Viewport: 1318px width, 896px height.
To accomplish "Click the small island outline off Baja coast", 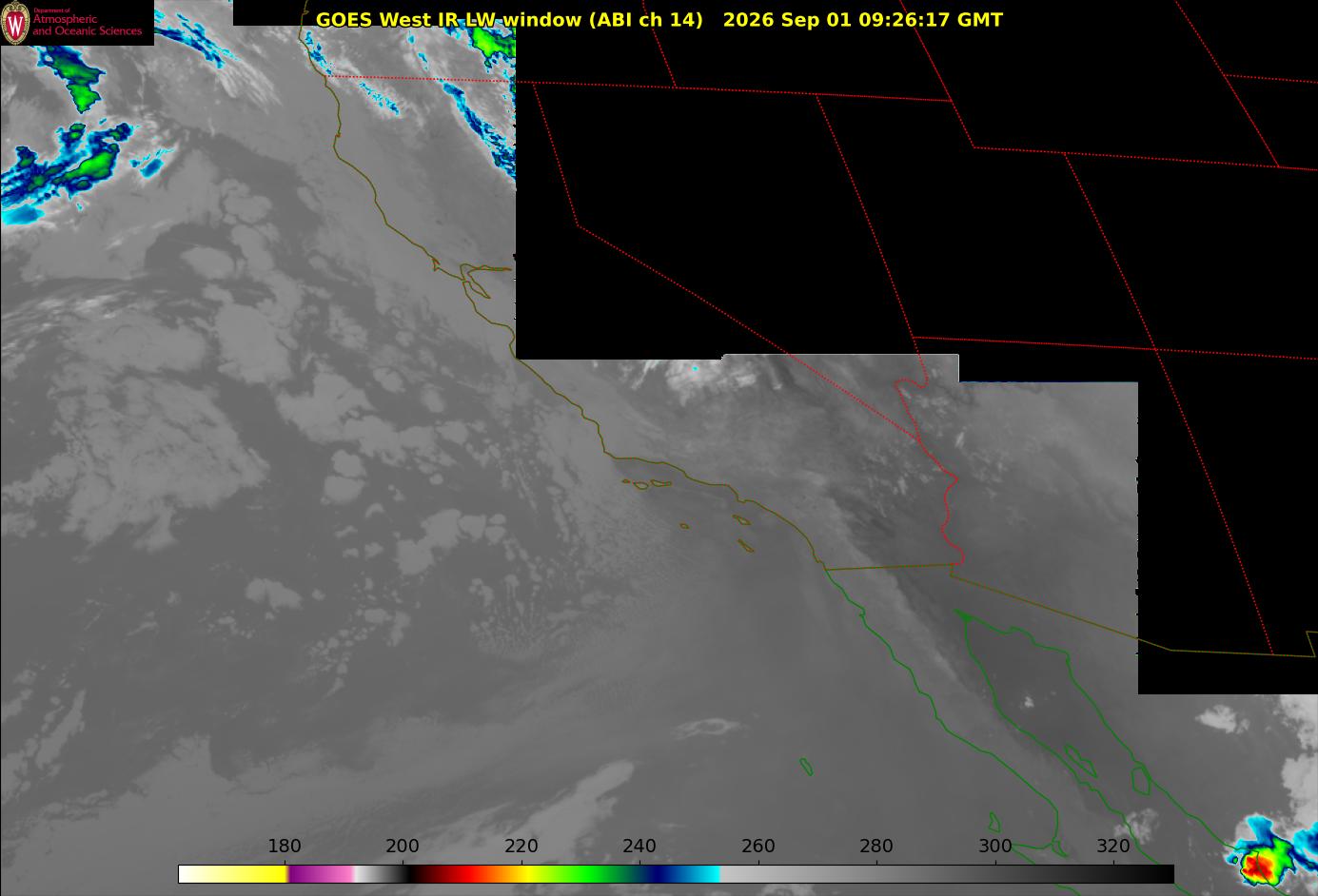I will (x=806, y=766).
